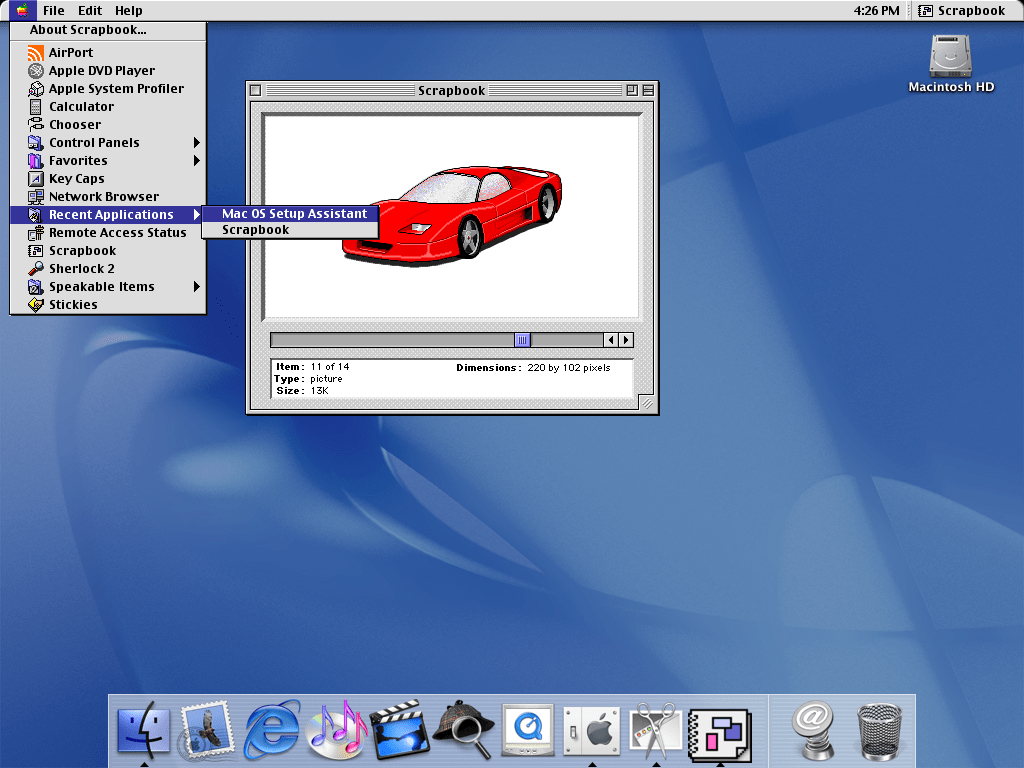The image size is (1024, 768).
Task: Select Mac OS Setup Assistant entry
Action: pyautogui.click(x=294, y=214)
